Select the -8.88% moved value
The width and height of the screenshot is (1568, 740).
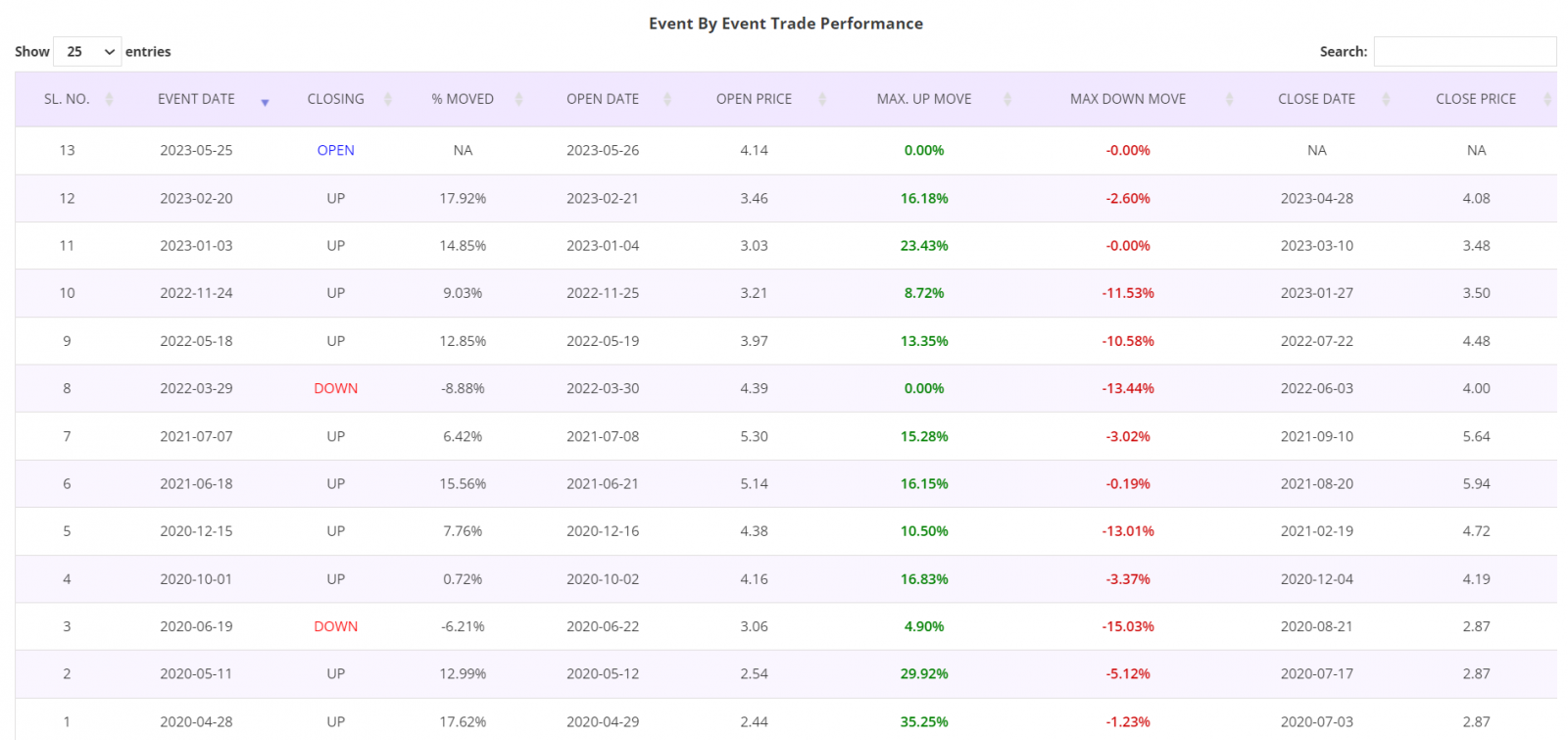(x=463, y=388)
